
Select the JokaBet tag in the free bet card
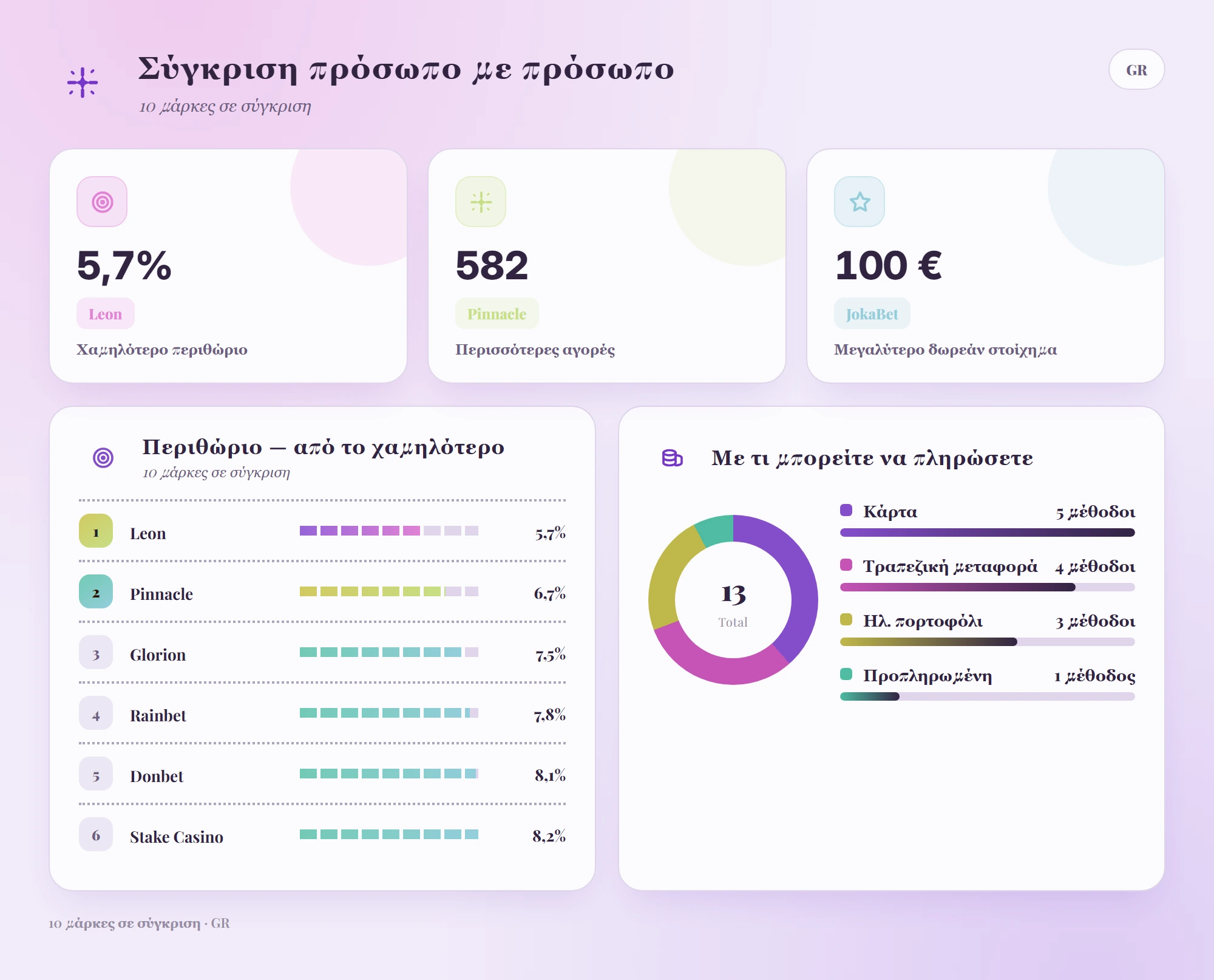coord(872,314)
